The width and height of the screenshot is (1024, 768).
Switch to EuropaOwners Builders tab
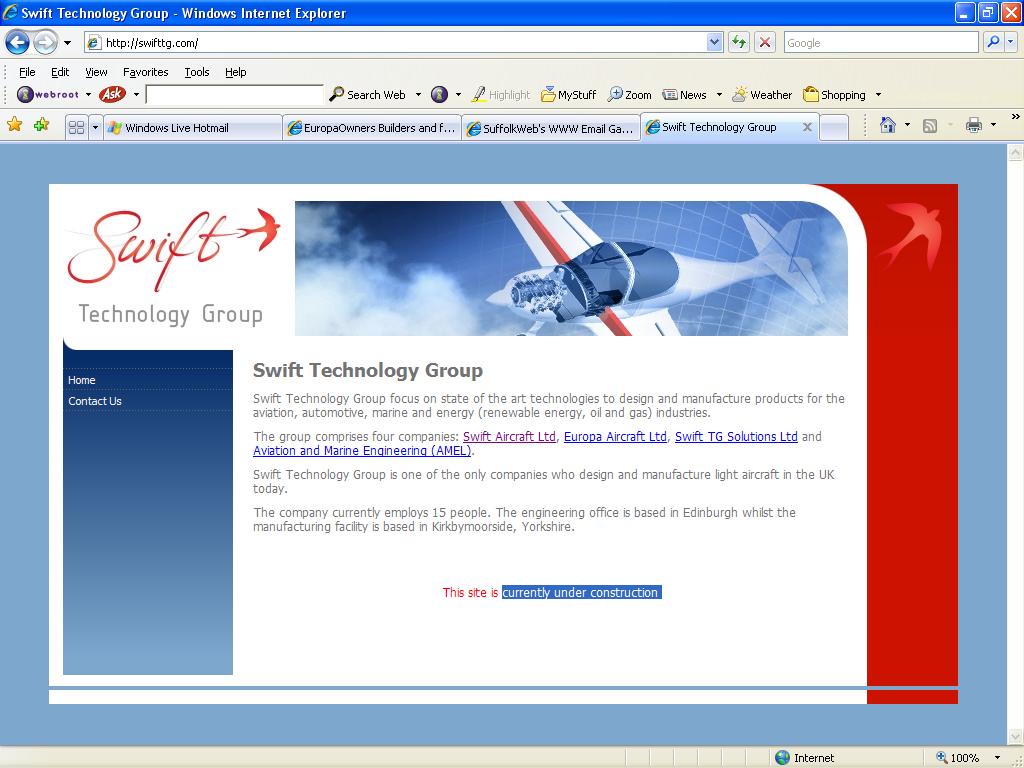pyautogui.click(x=372, y=128)
